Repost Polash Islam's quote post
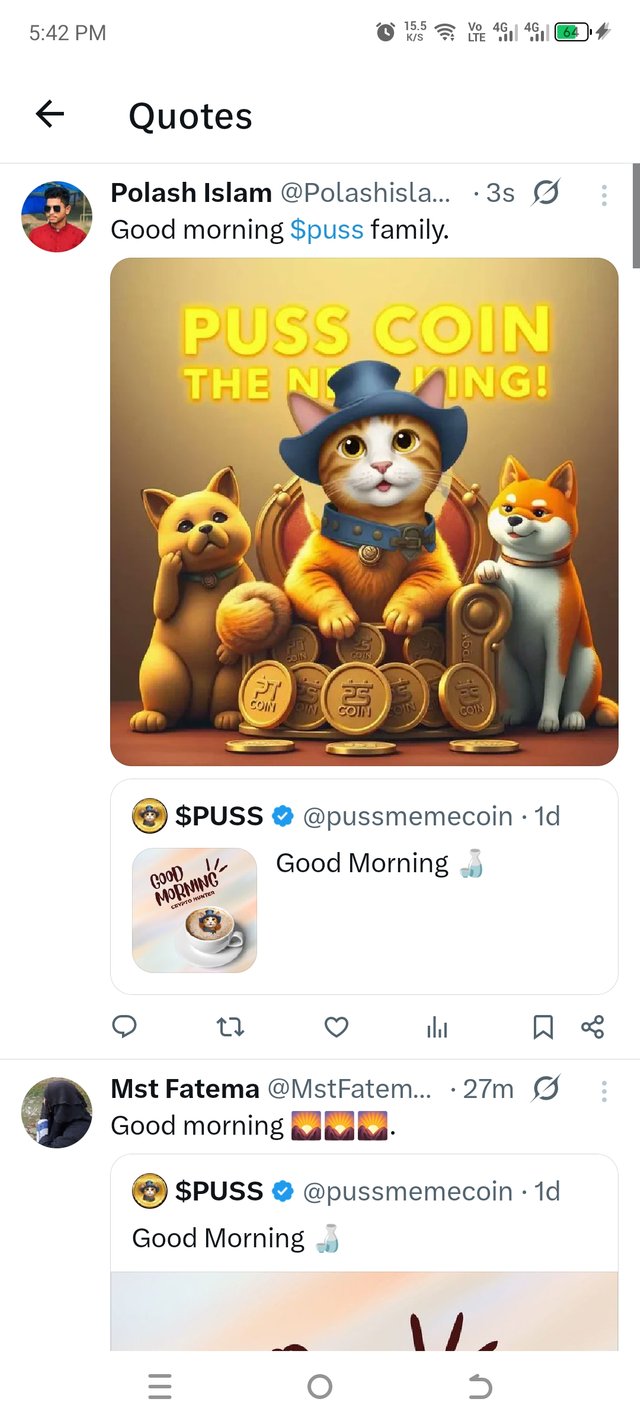The image size is (640, 1422). point(231,1027)
